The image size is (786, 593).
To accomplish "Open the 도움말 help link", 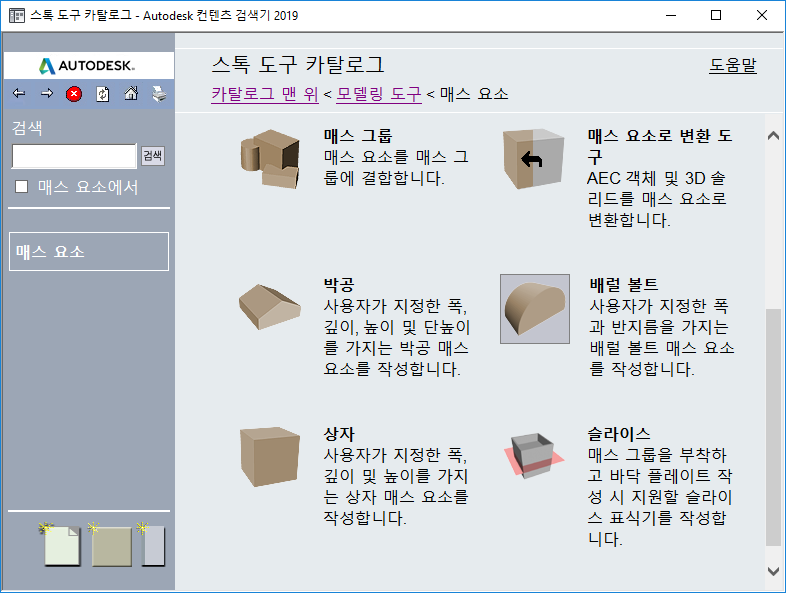I will pos(732,65).
